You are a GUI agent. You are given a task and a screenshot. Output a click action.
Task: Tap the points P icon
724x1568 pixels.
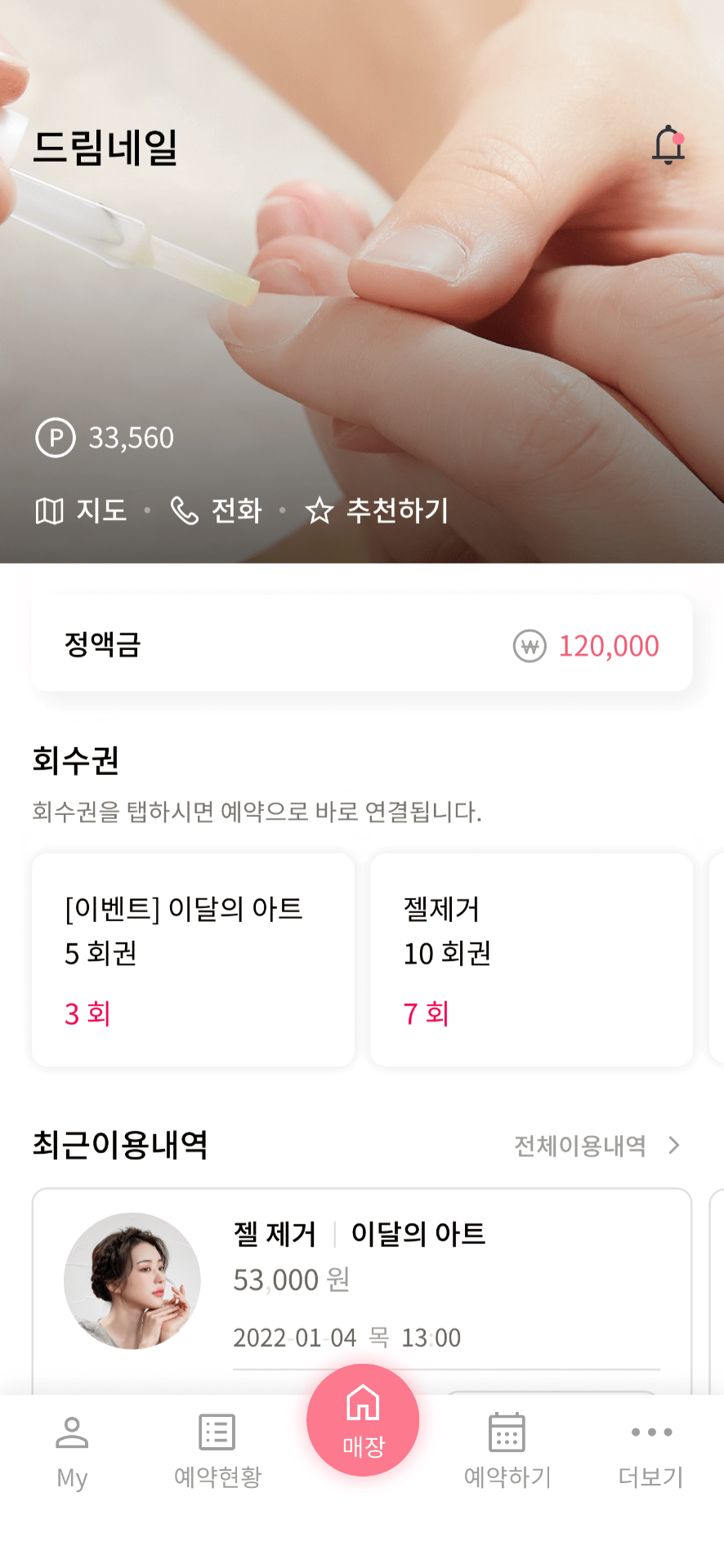click(56, 438)
